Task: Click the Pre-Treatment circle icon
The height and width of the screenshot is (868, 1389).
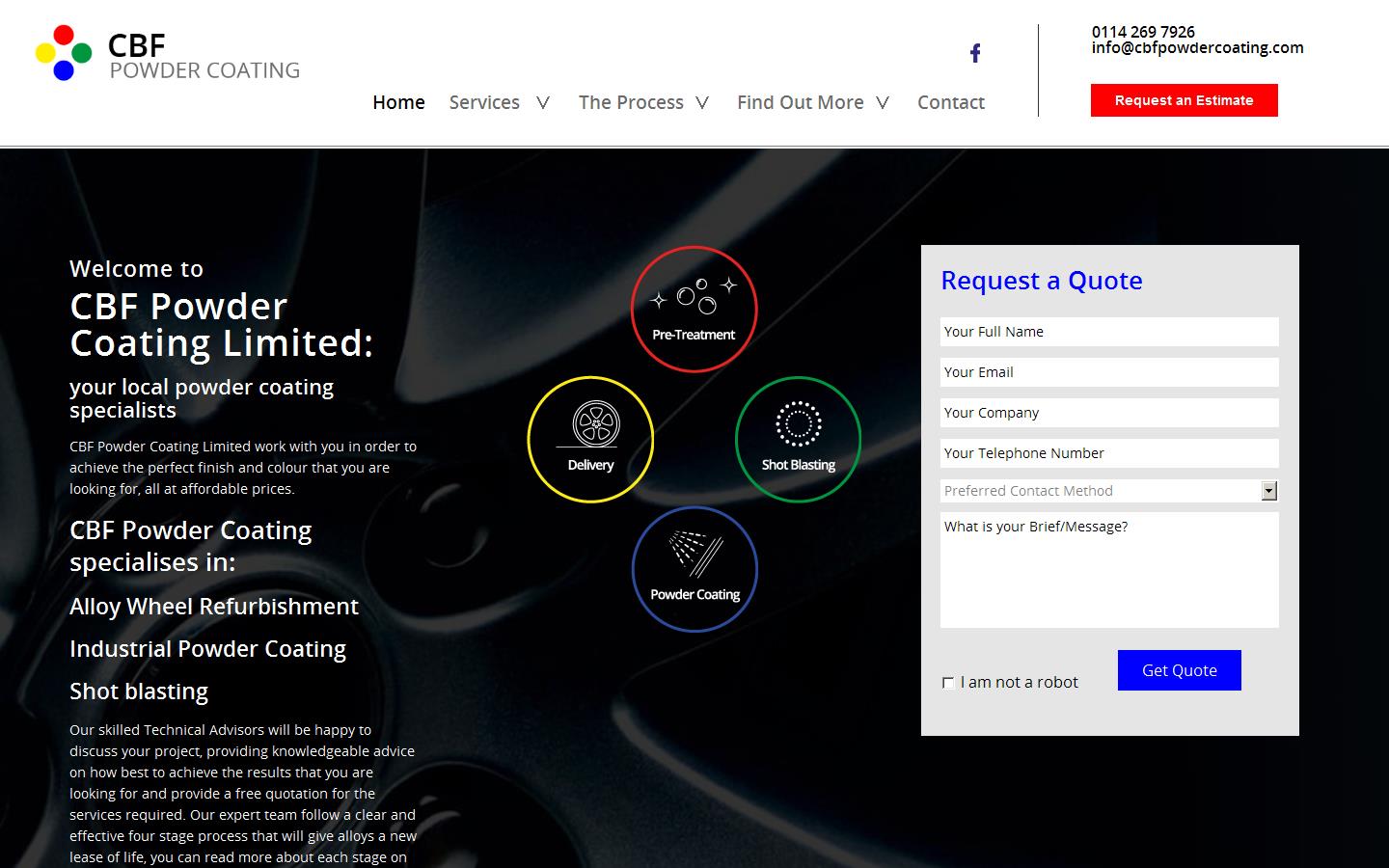Action: pyautogui.click(x=694, y=309)
